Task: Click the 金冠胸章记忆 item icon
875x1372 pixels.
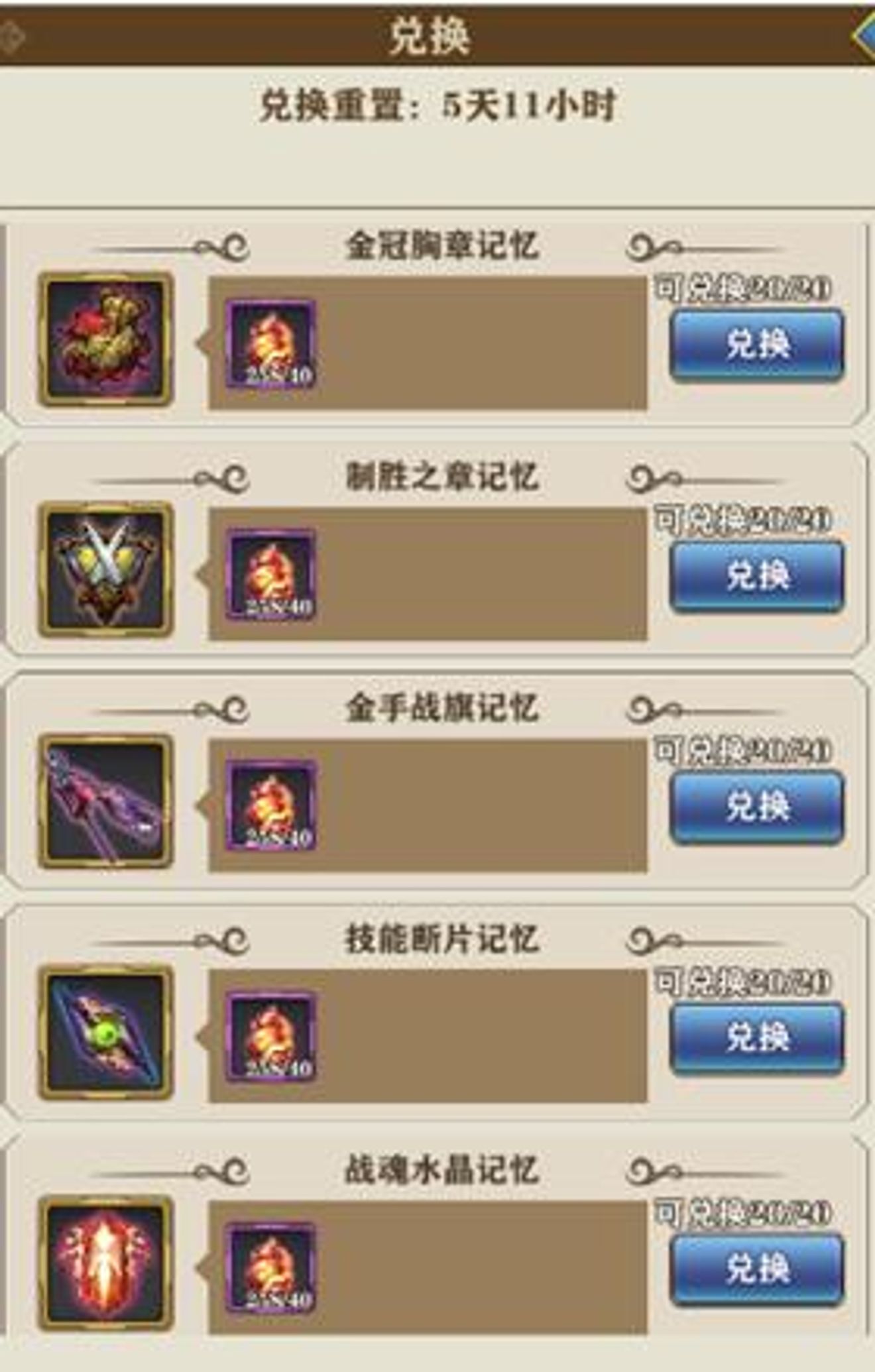Action: coord(106,339)
